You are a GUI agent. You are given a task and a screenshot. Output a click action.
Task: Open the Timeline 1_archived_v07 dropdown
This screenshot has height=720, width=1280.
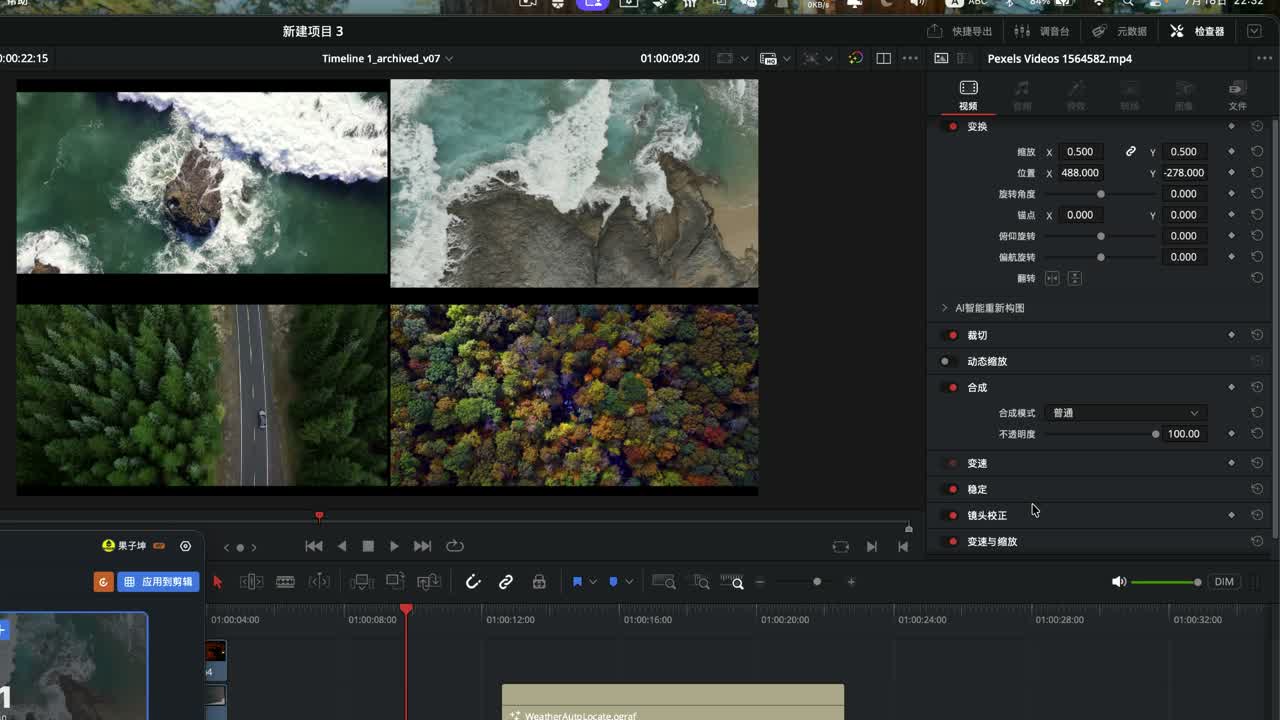(x=388, y=59)
